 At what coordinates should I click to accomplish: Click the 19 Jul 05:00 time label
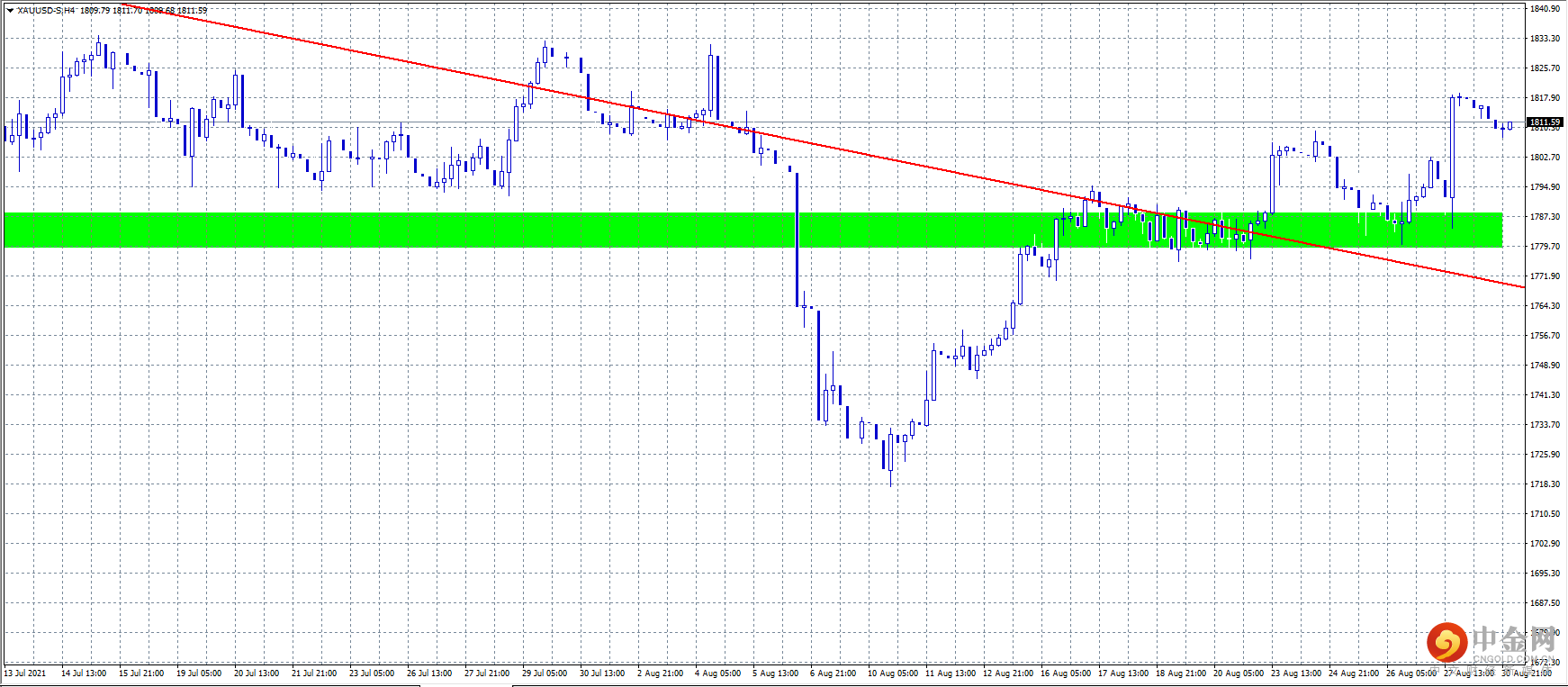click(199, 673)
